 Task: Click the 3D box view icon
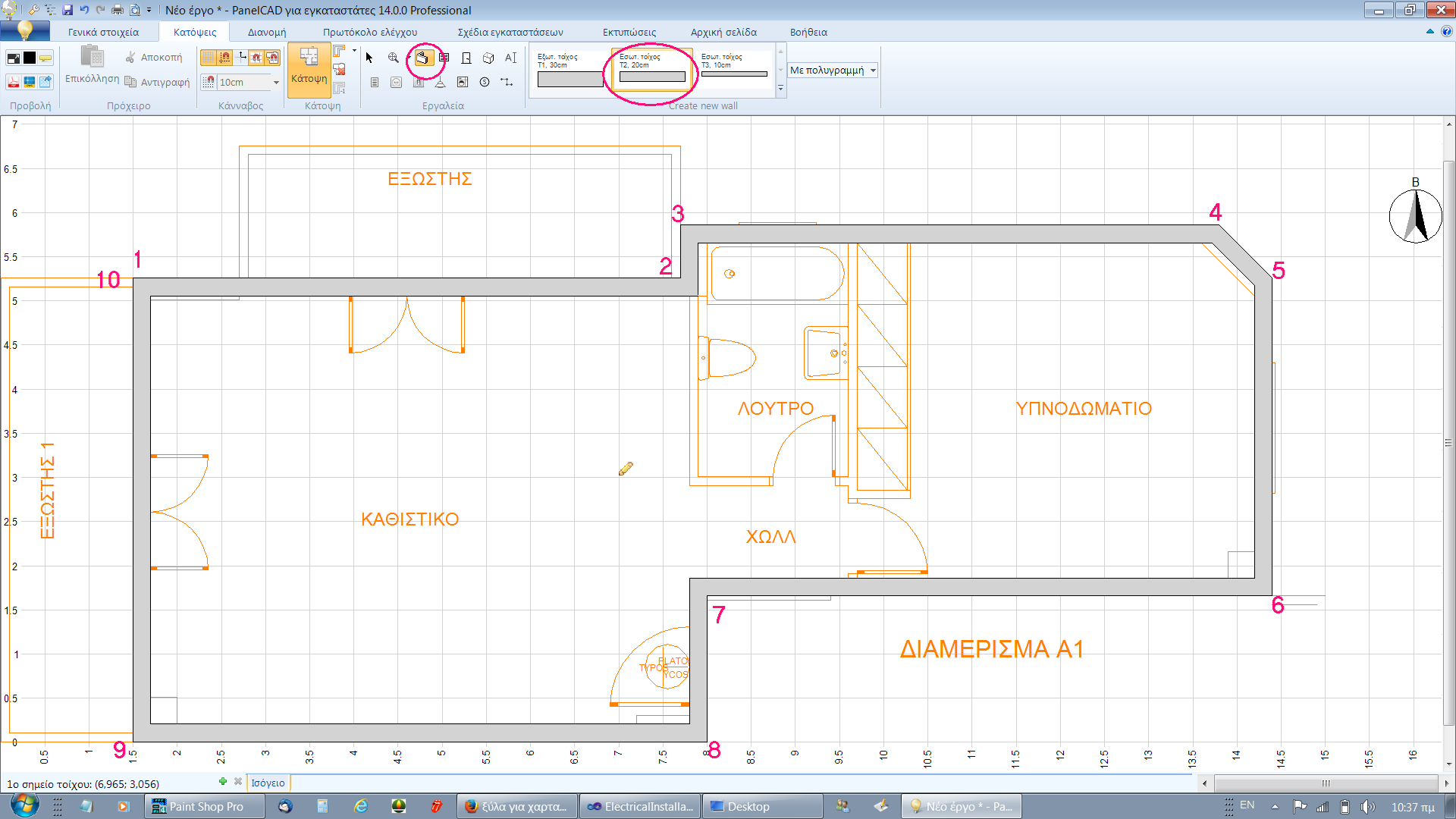click(x=488, y=58)
